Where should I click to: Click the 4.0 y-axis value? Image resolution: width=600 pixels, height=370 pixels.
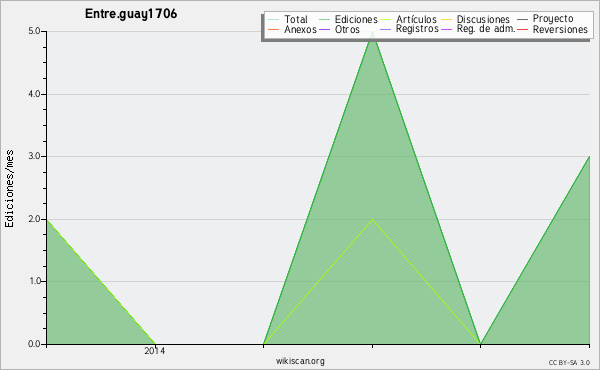click(34, 94)
